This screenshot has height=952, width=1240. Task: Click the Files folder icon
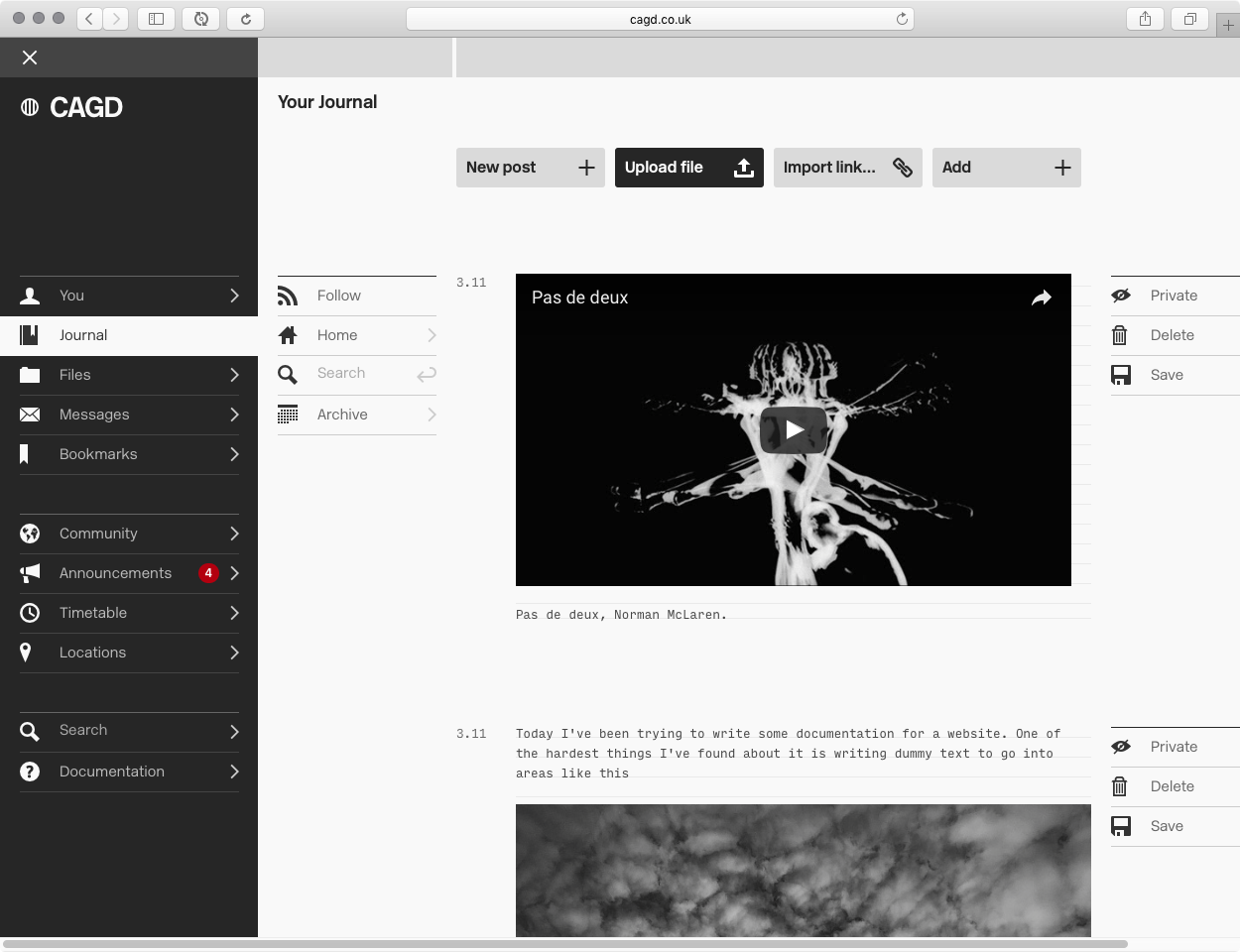pos(30,375)
